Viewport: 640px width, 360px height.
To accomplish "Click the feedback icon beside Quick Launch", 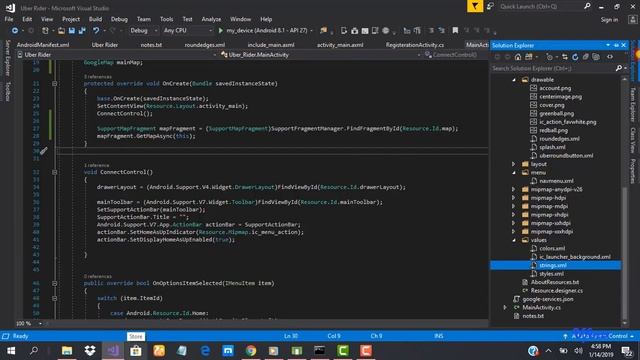I will 490,6.
